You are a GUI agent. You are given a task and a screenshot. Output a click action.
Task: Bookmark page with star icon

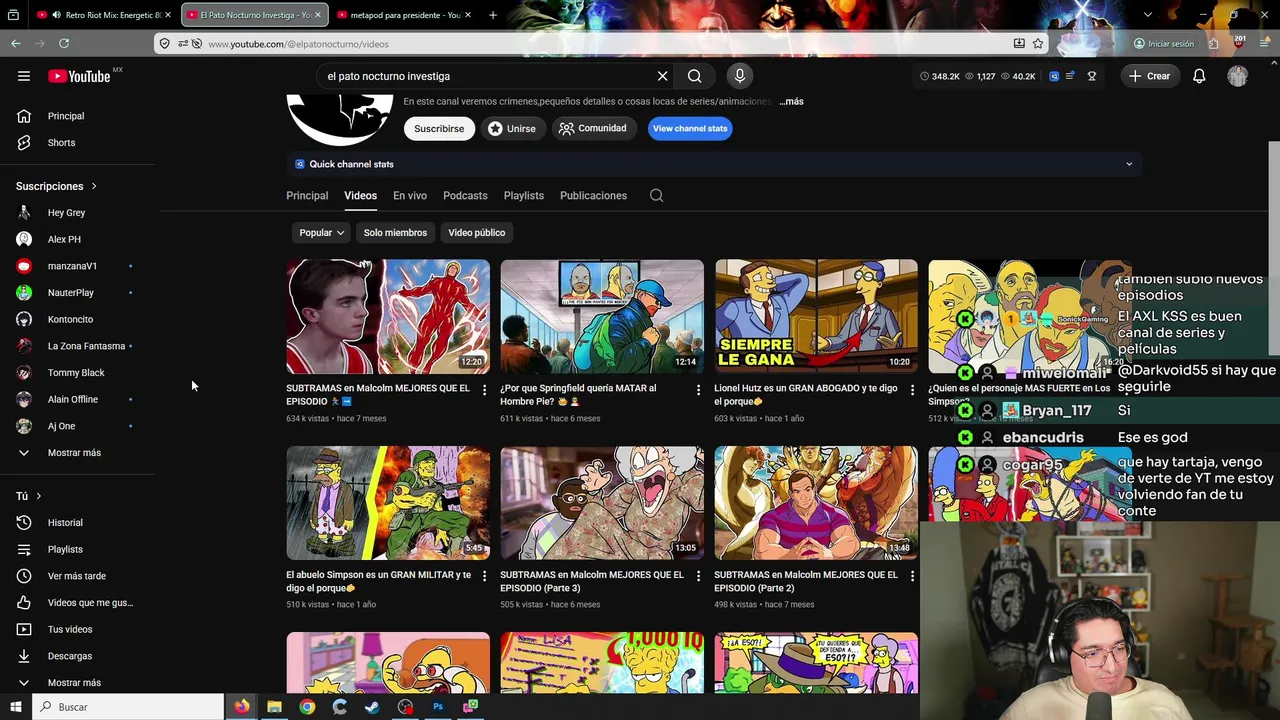pyautogui.click(x=1038, y=44)
